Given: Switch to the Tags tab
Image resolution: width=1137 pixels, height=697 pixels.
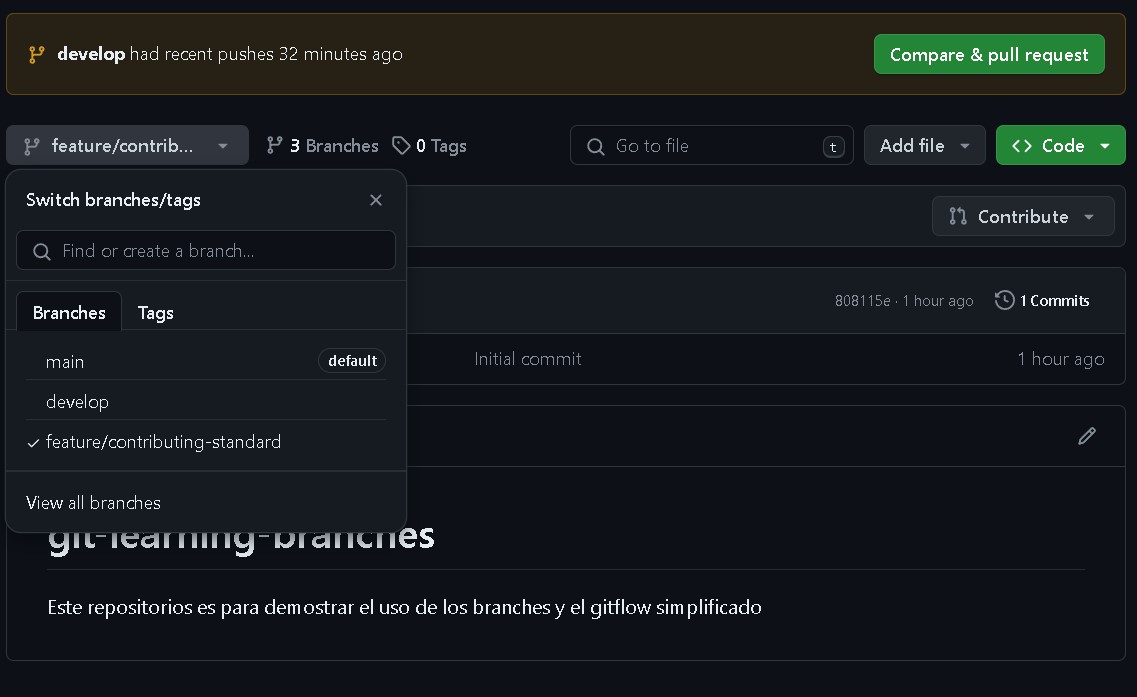Looking at the screenshot, I should click(x=155, y=313).
